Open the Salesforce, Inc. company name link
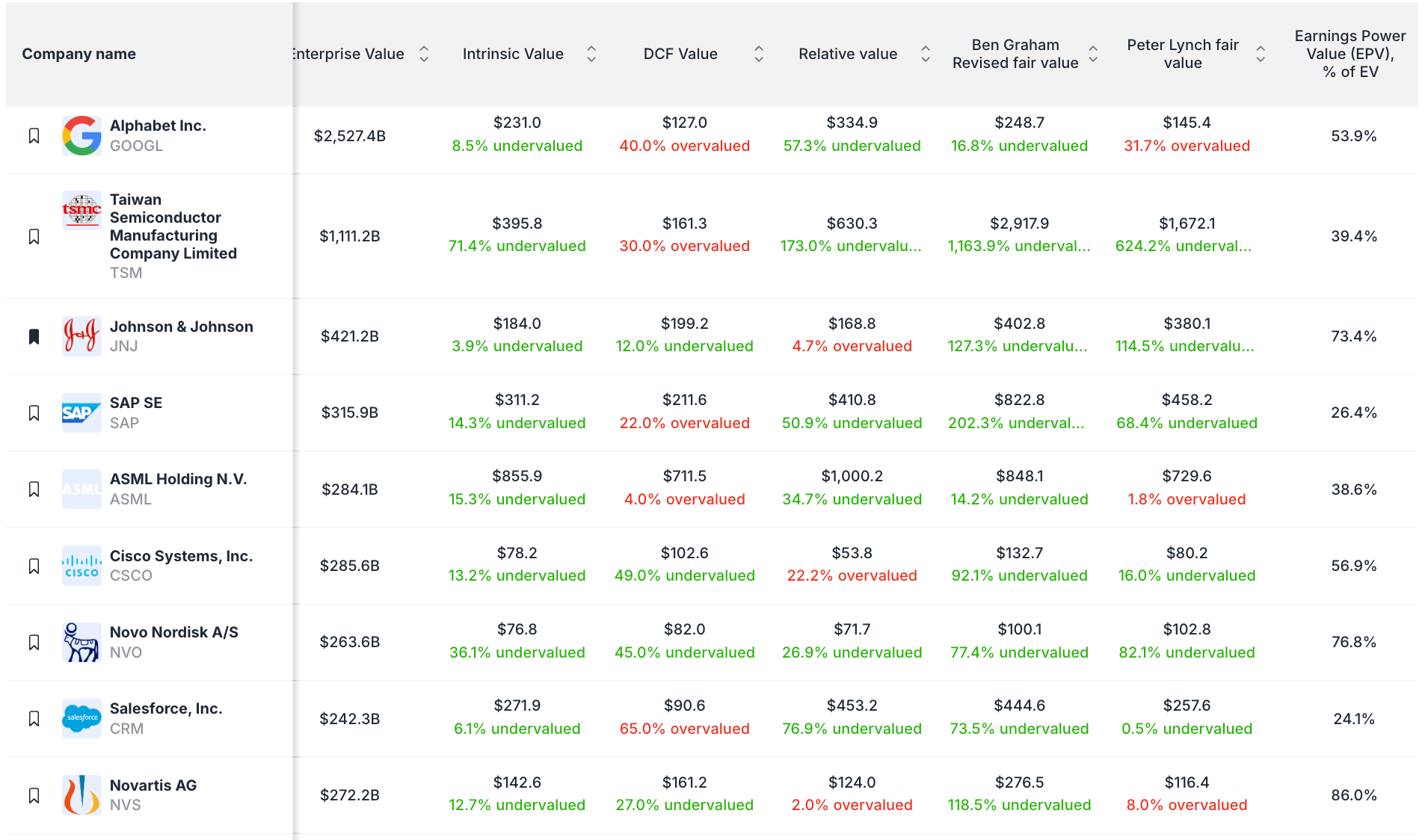This screenshot has height=840, width=1428. tap(165, 708)
